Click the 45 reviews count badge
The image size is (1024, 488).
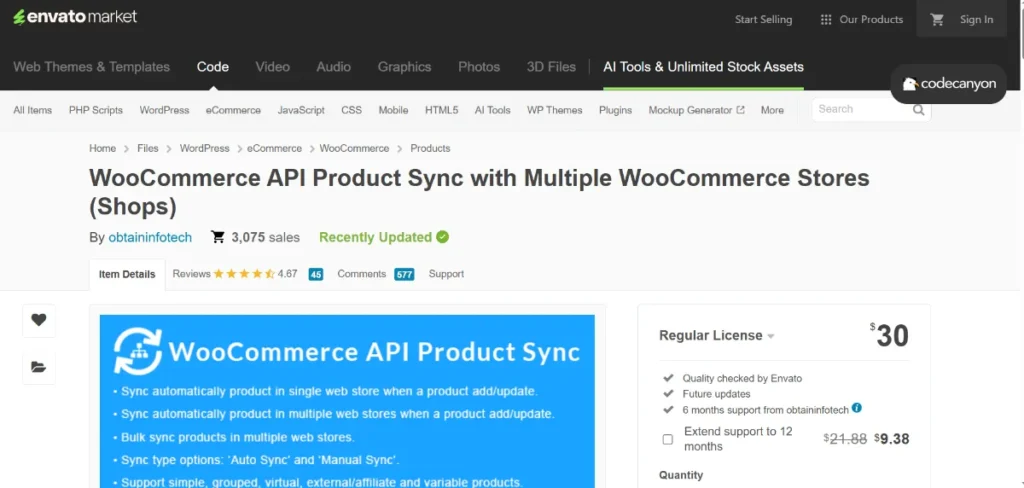coord(316,274)
